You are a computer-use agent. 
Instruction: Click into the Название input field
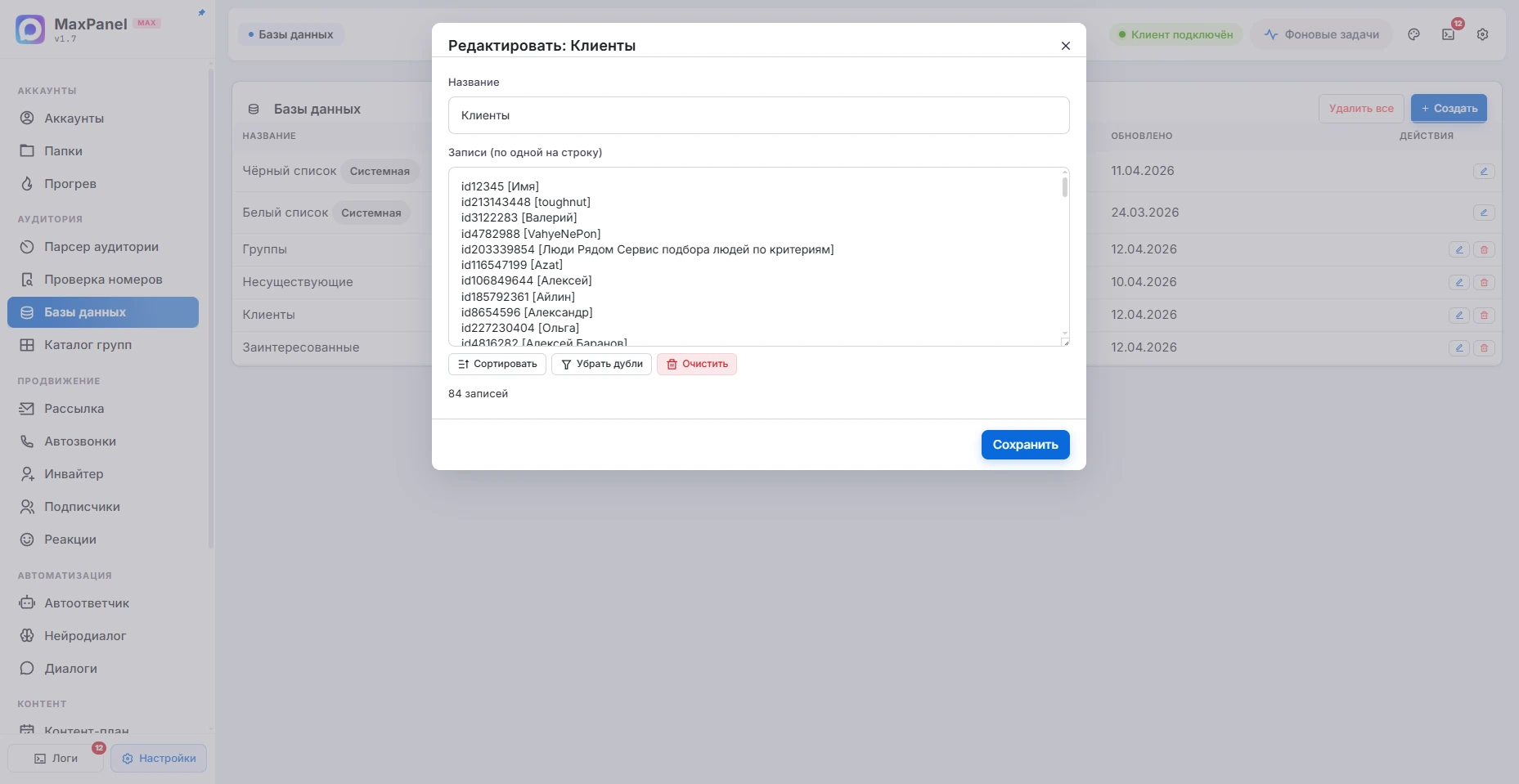click(758, 115)
